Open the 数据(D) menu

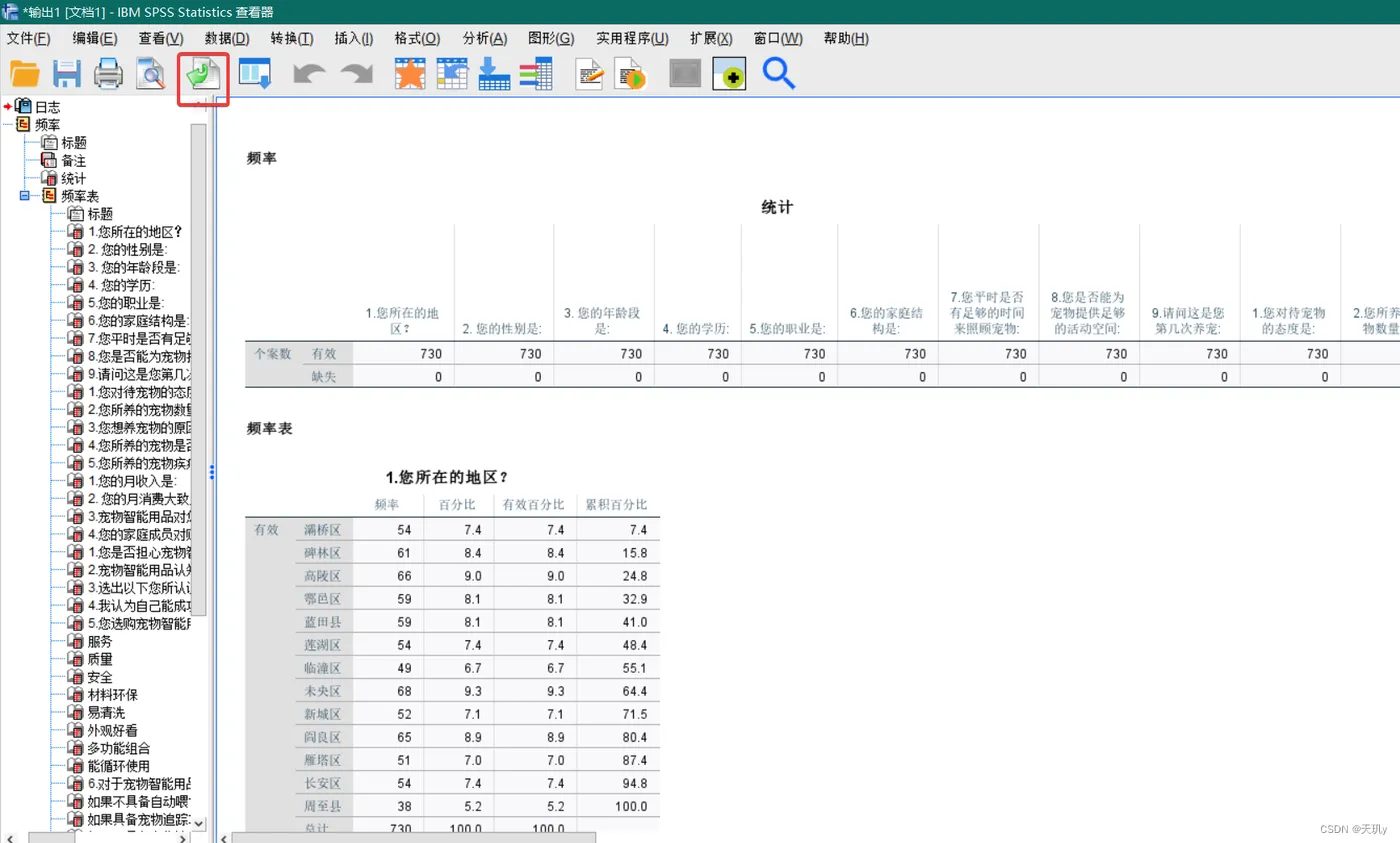click(x=227, y=39)
